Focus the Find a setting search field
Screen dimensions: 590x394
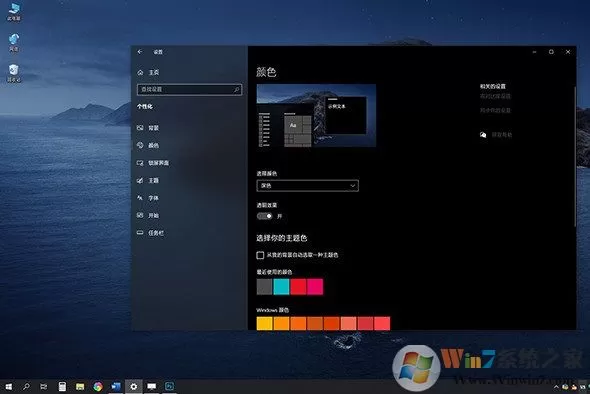pyautogui.click(x=189, y=90)
